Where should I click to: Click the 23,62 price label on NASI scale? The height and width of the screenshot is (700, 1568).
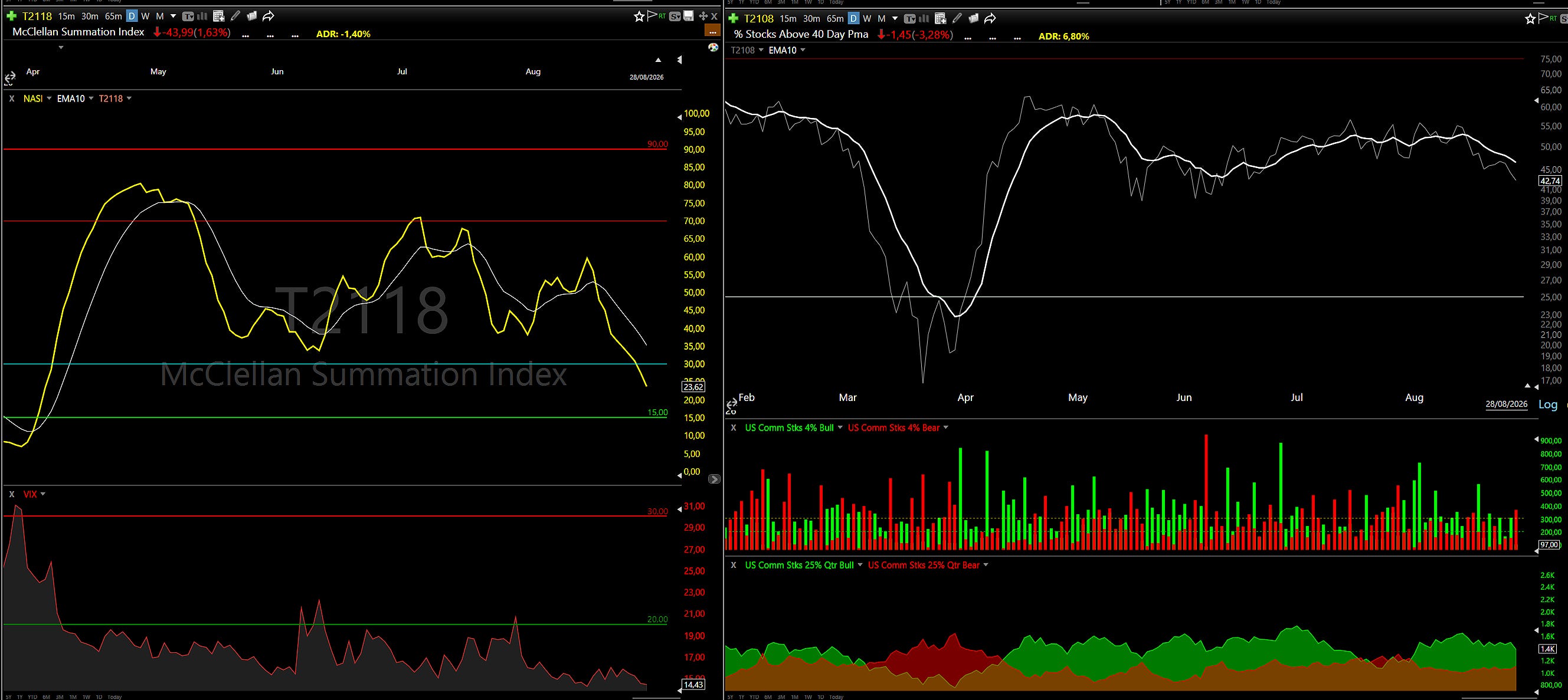[693, 387]
